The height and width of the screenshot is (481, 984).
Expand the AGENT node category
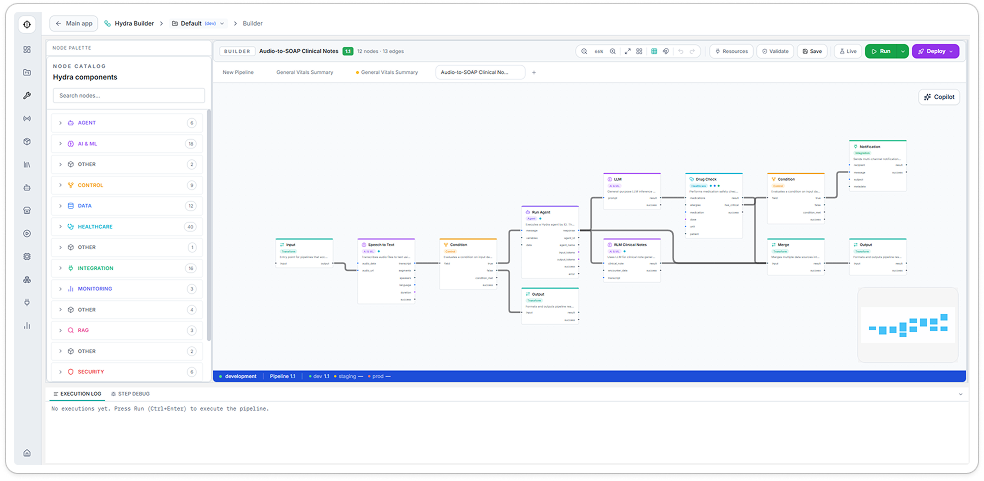pyautogui.click(x=127, y=123)
